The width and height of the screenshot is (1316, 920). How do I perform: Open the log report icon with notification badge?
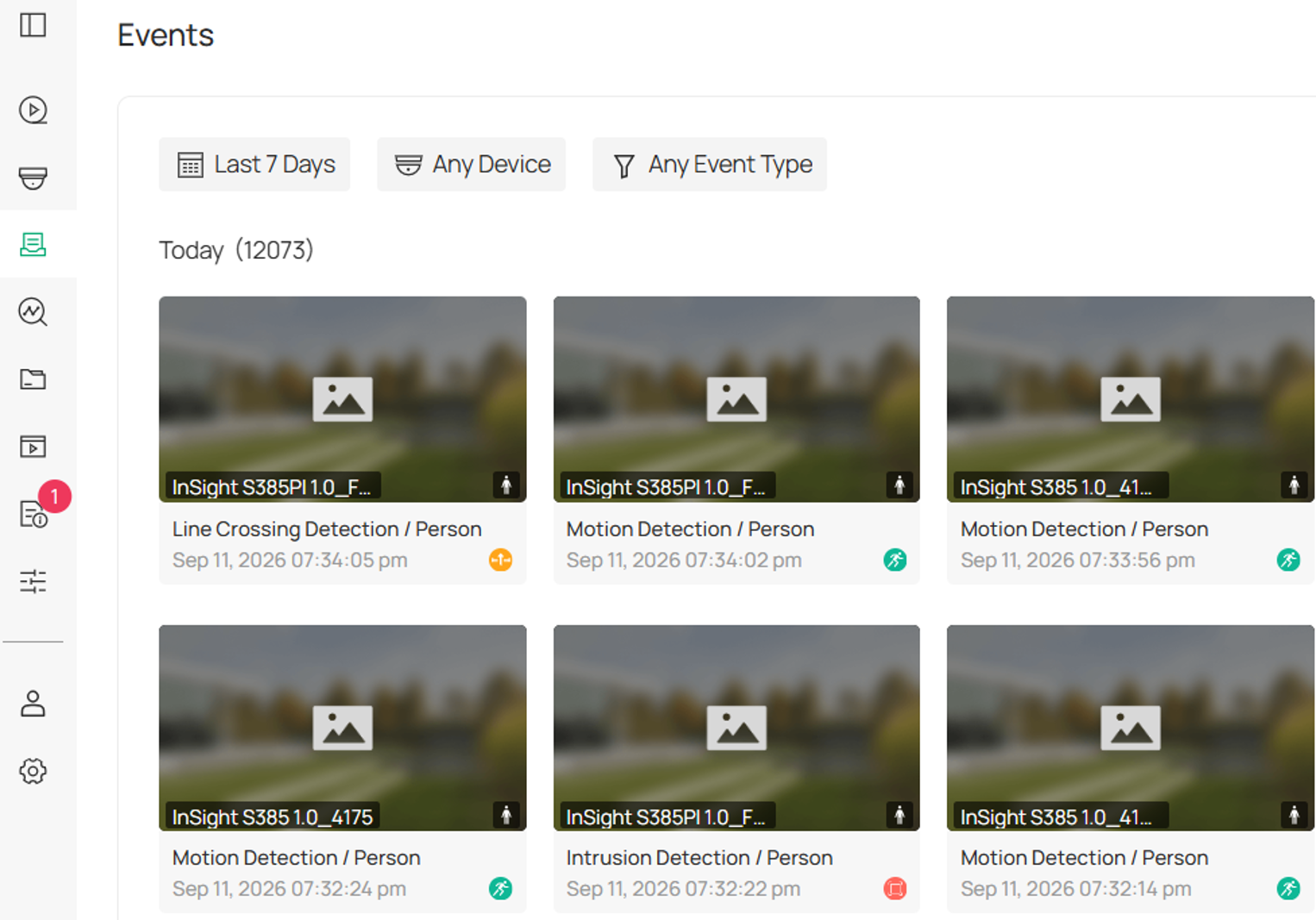click(33, 514)
